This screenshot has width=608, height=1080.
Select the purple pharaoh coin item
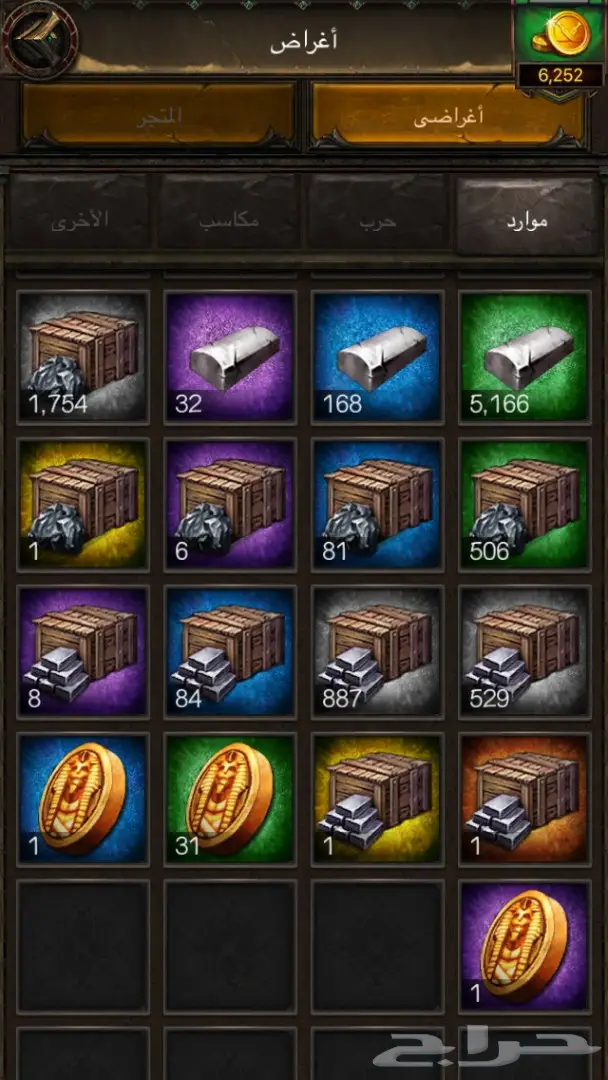pos(525,946)
